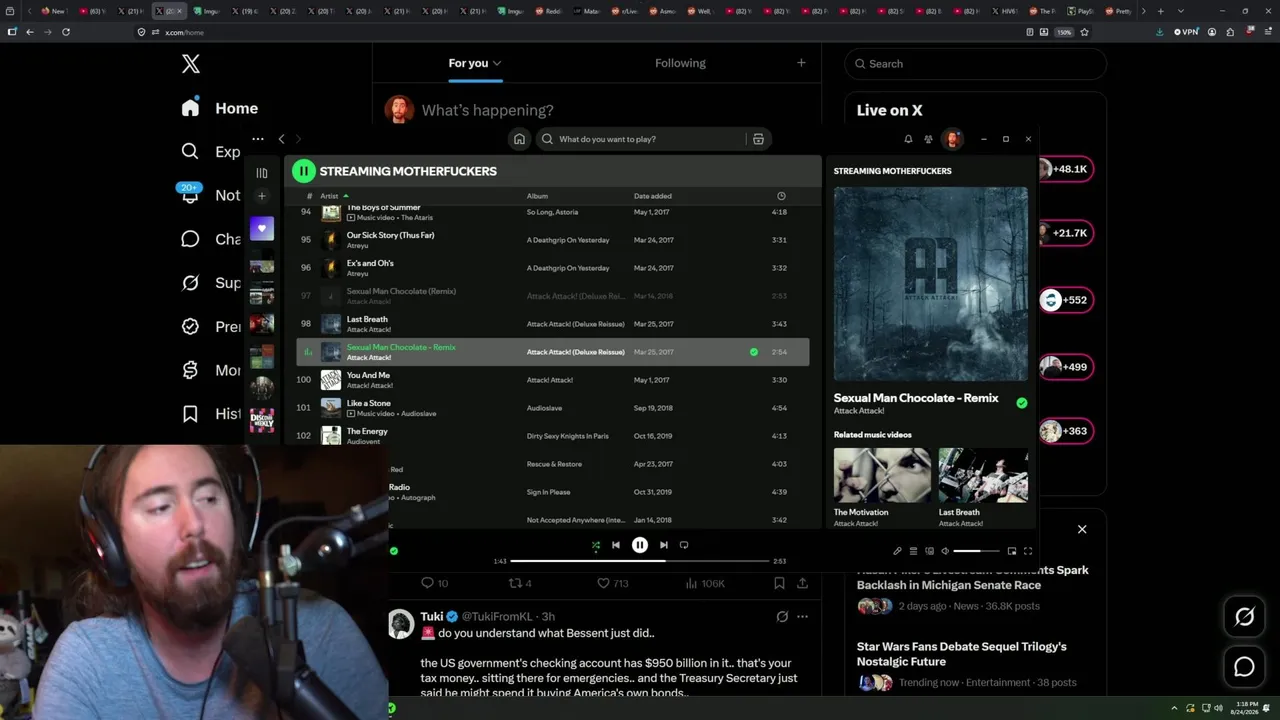This screenshot has width=1280, height=720.
Task: Click Spotify Home button
Action: 519,139
